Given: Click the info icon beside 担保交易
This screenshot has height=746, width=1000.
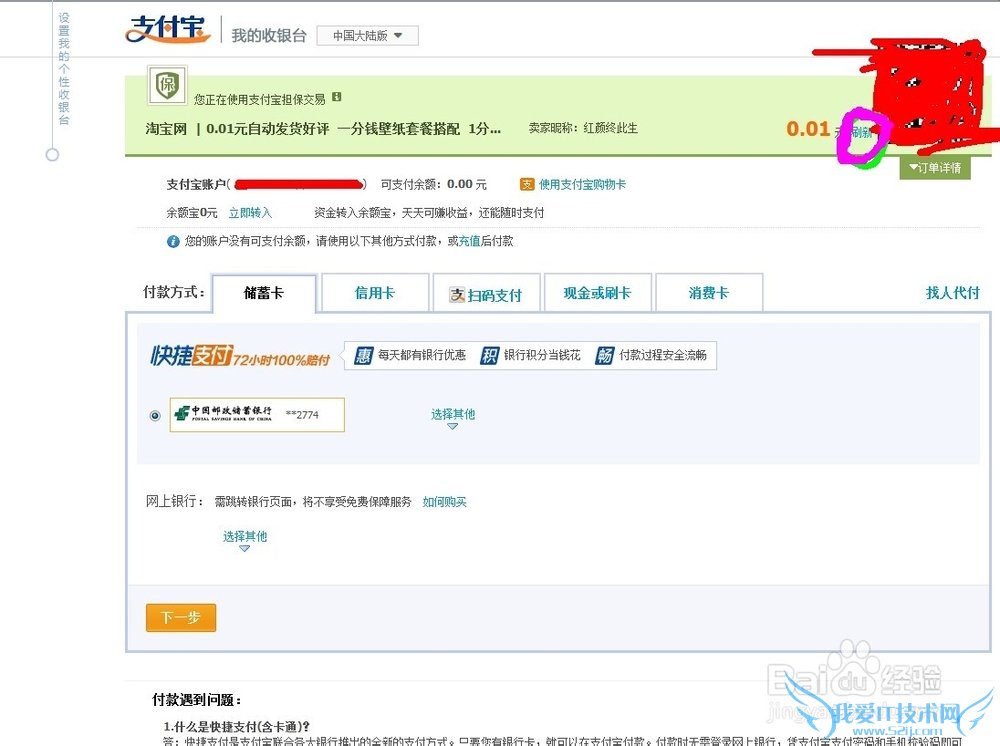Looking at the screenshot, I should pos(337,97).
